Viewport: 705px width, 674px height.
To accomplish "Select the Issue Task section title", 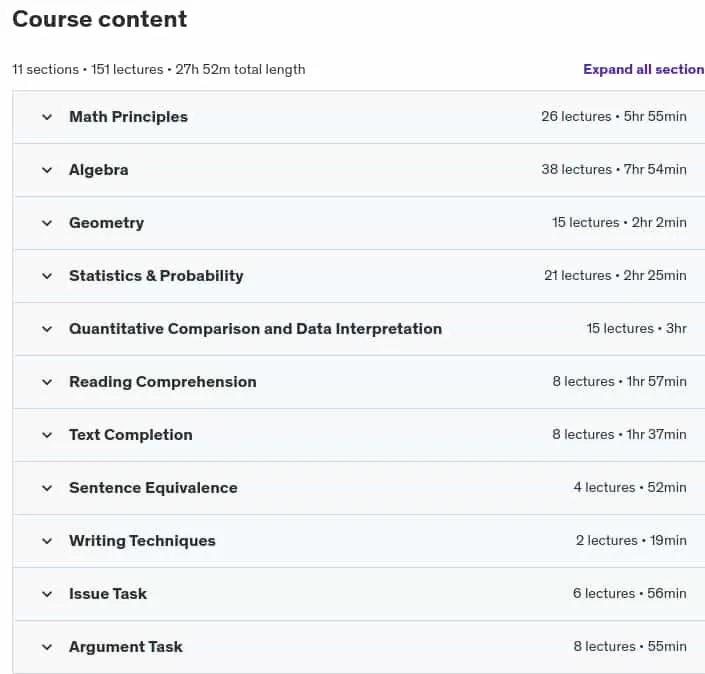I will tap(108, 594).
